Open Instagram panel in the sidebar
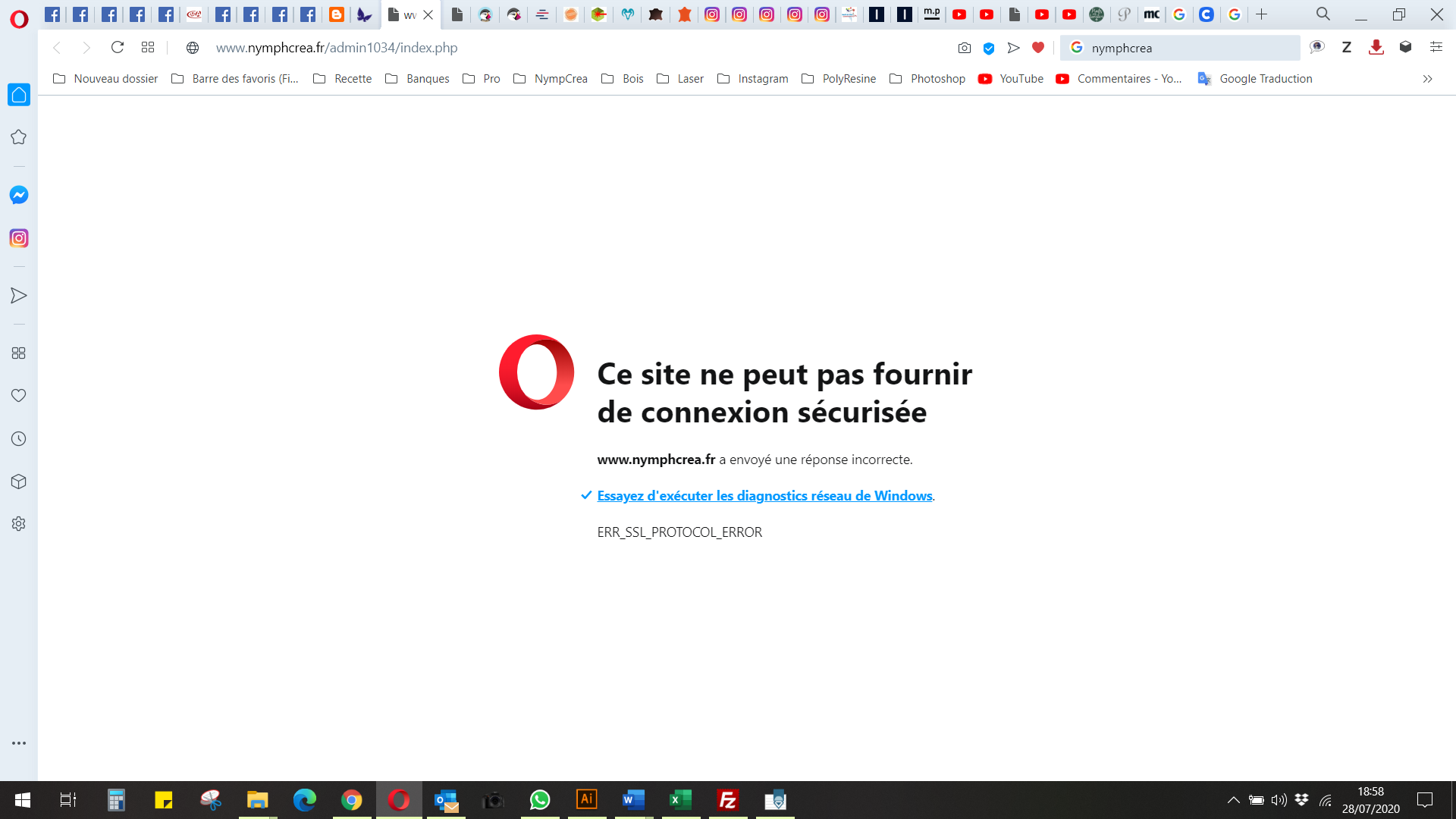This screenshot has height=819, width=1456. [19, 238]
